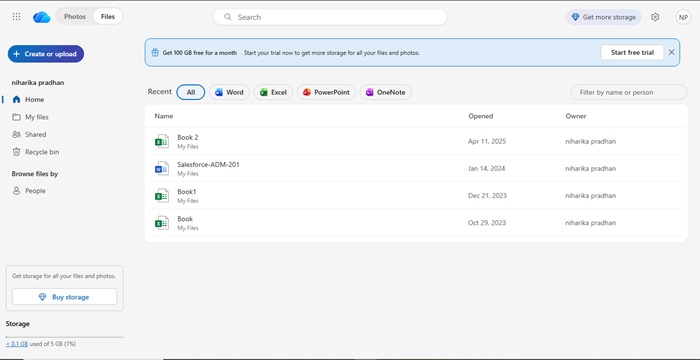Viewport: 700px width, 360px height.
Task: Click the Dec 21, 2023 date
Action: [487, 196]
